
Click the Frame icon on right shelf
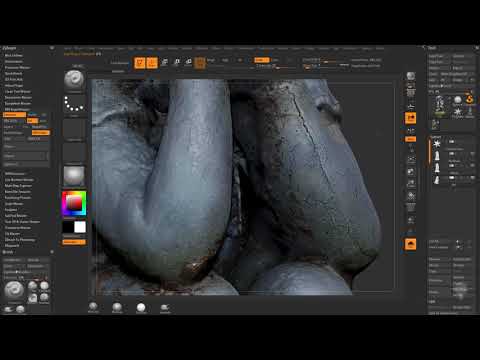(411, 159)
